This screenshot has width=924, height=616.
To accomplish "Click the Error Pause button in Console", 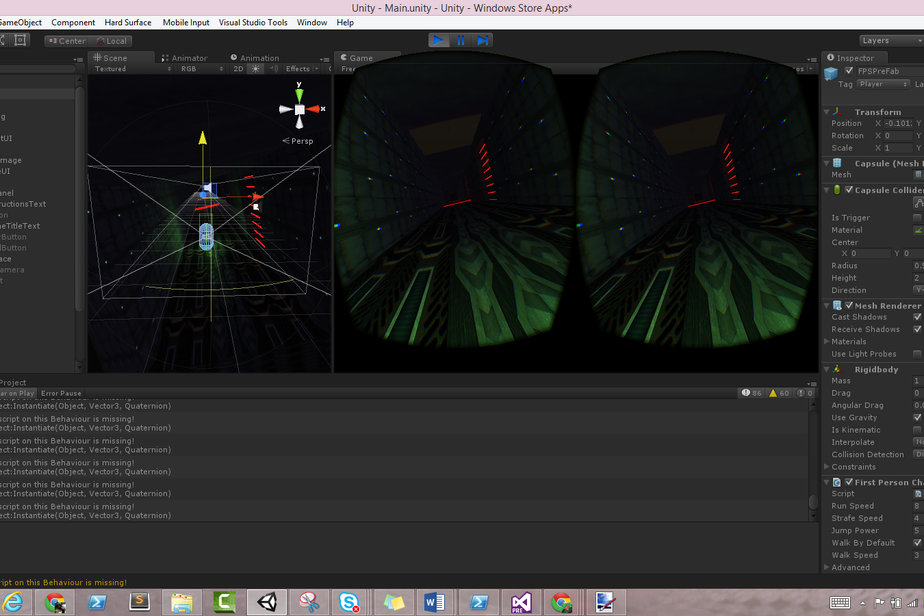I will click(62, 393).
